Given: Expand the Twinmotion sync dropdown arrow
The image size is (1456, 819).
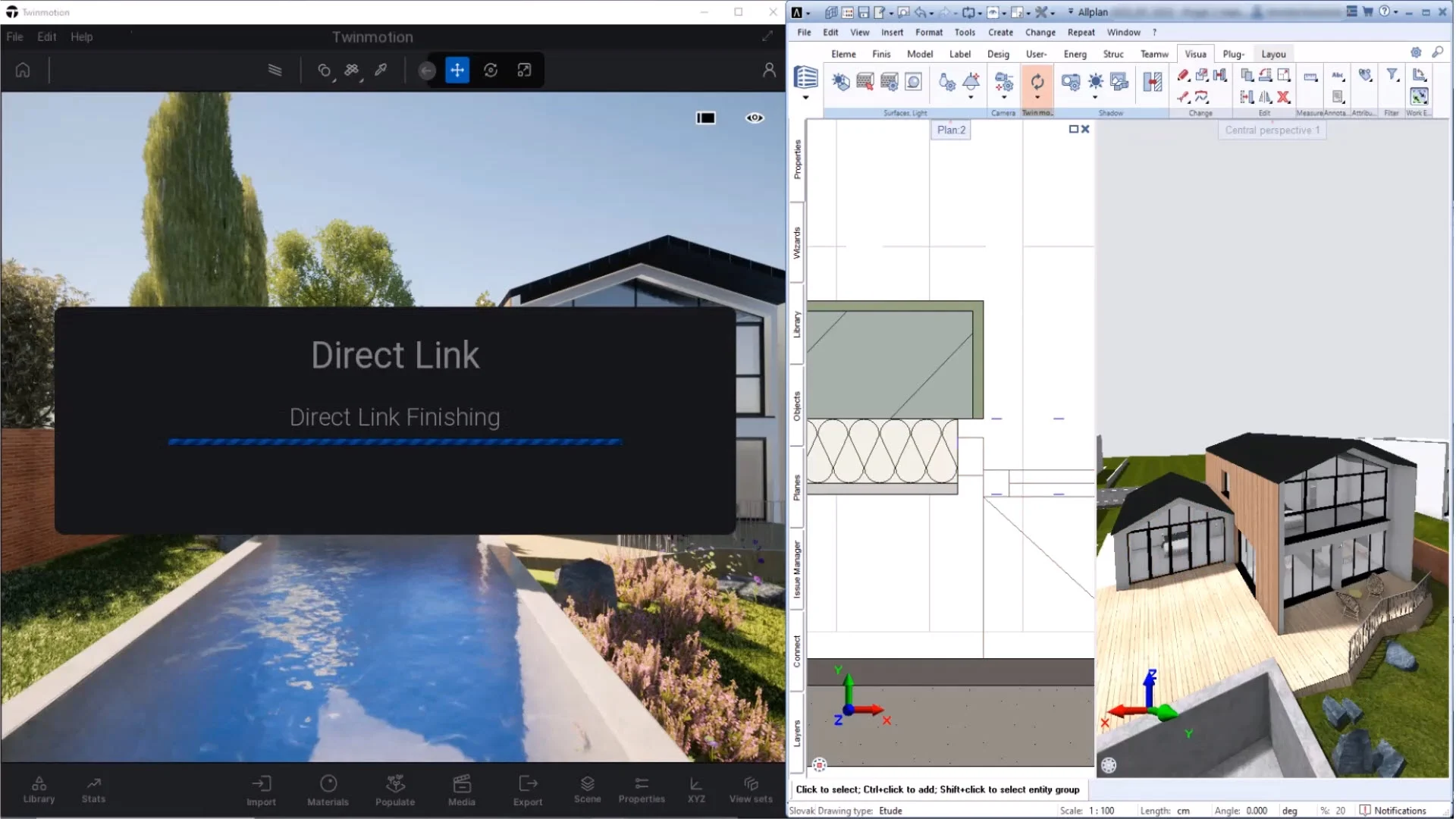Looking at the screenshot, I should click(1037, 97).
